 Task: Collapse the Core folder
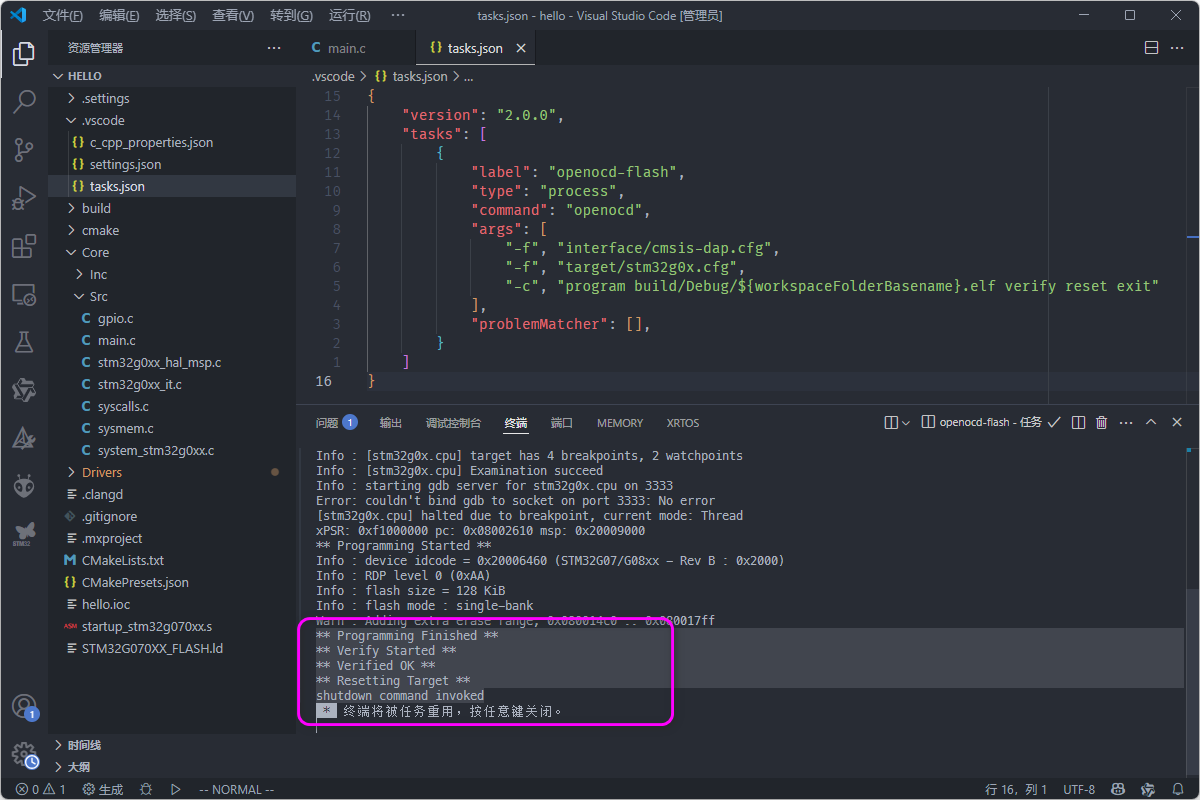pyautogui.click(x=172, y=252)
